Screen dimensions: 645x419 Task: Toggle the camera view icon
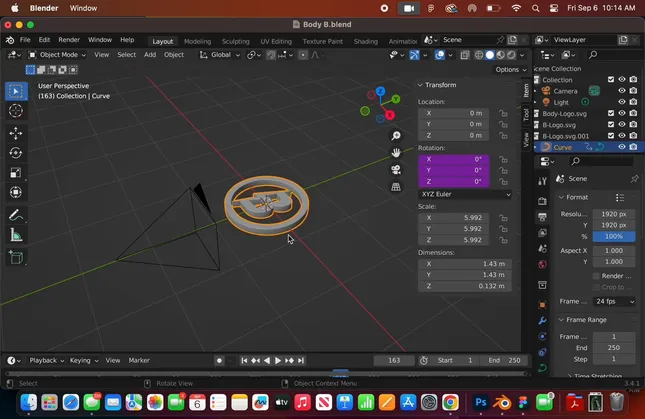pos(396,170)
